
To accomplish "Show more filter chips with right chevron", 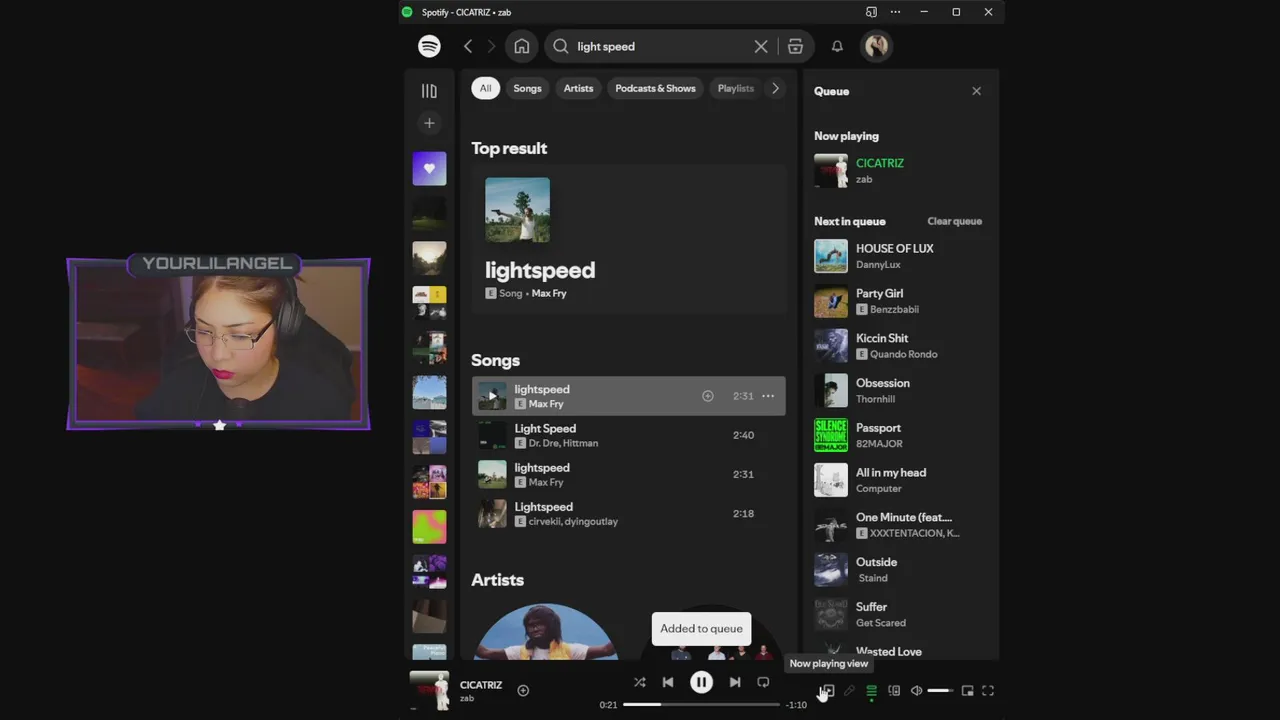I will tap(775, 88).
